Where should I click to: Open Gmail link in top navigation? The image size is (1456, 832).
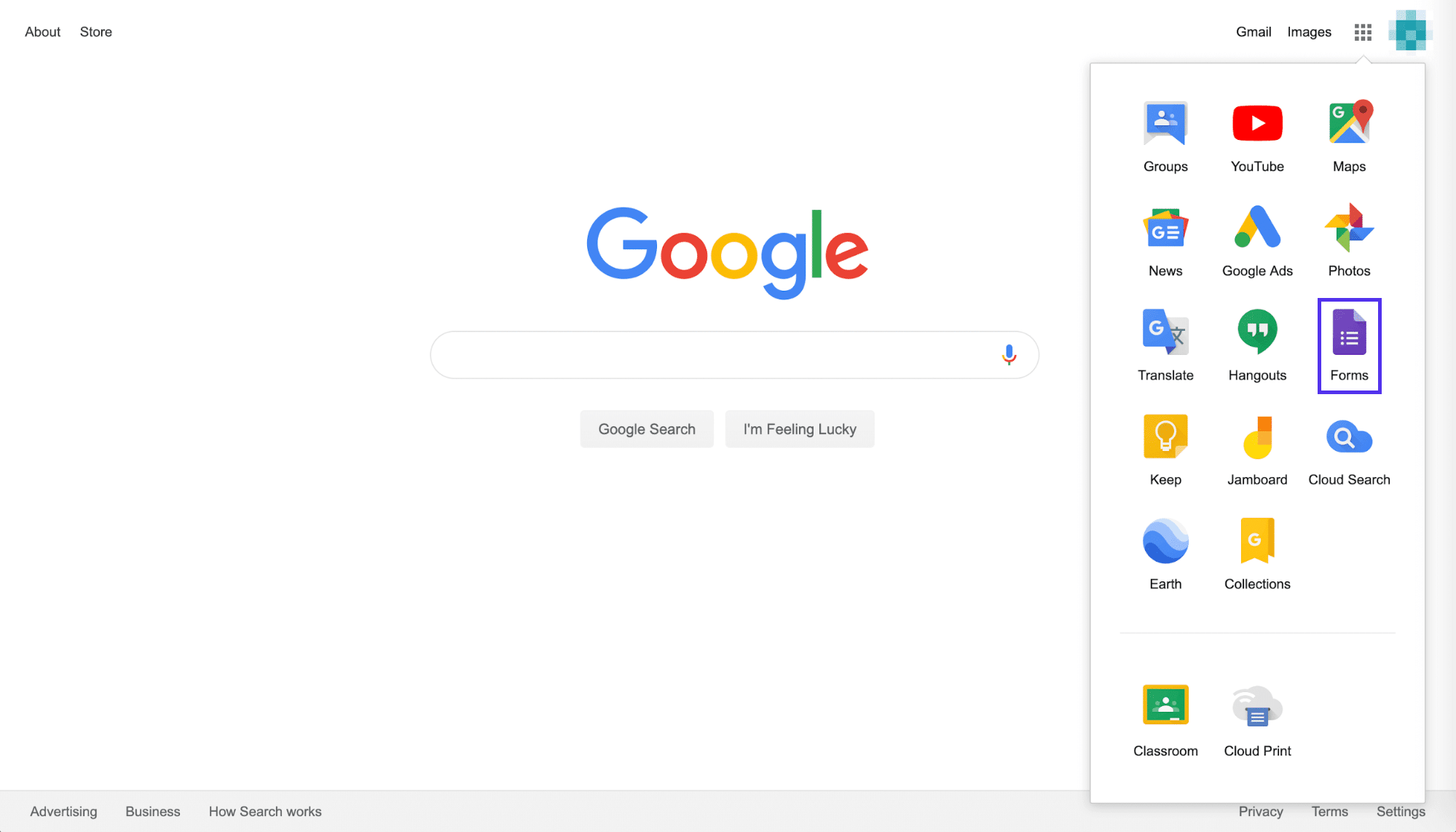1252,31
